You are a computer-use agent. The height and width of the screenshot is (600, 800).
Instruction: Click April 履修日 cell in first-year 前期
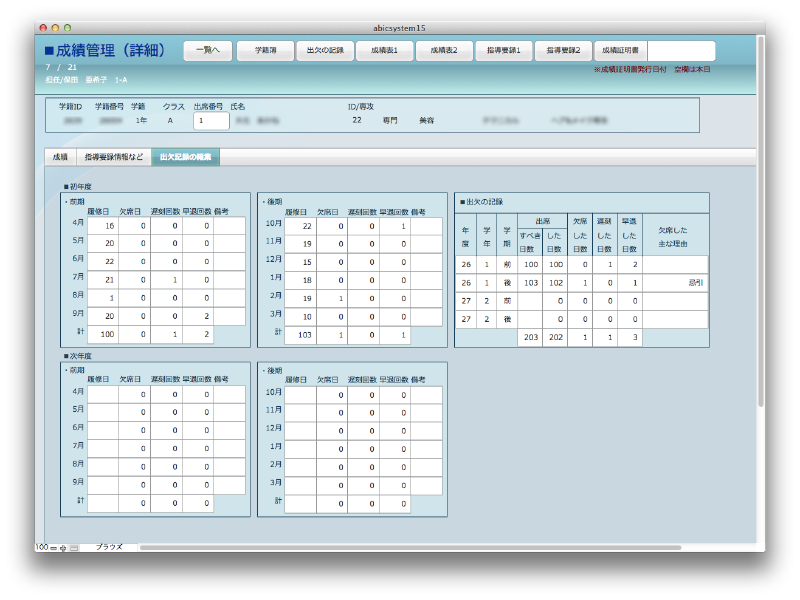click(103, 226)
